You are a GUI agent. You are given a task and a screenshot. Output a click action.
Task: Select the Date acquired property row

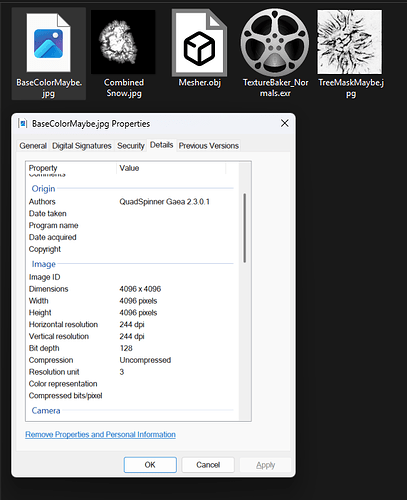pos(132,237)
